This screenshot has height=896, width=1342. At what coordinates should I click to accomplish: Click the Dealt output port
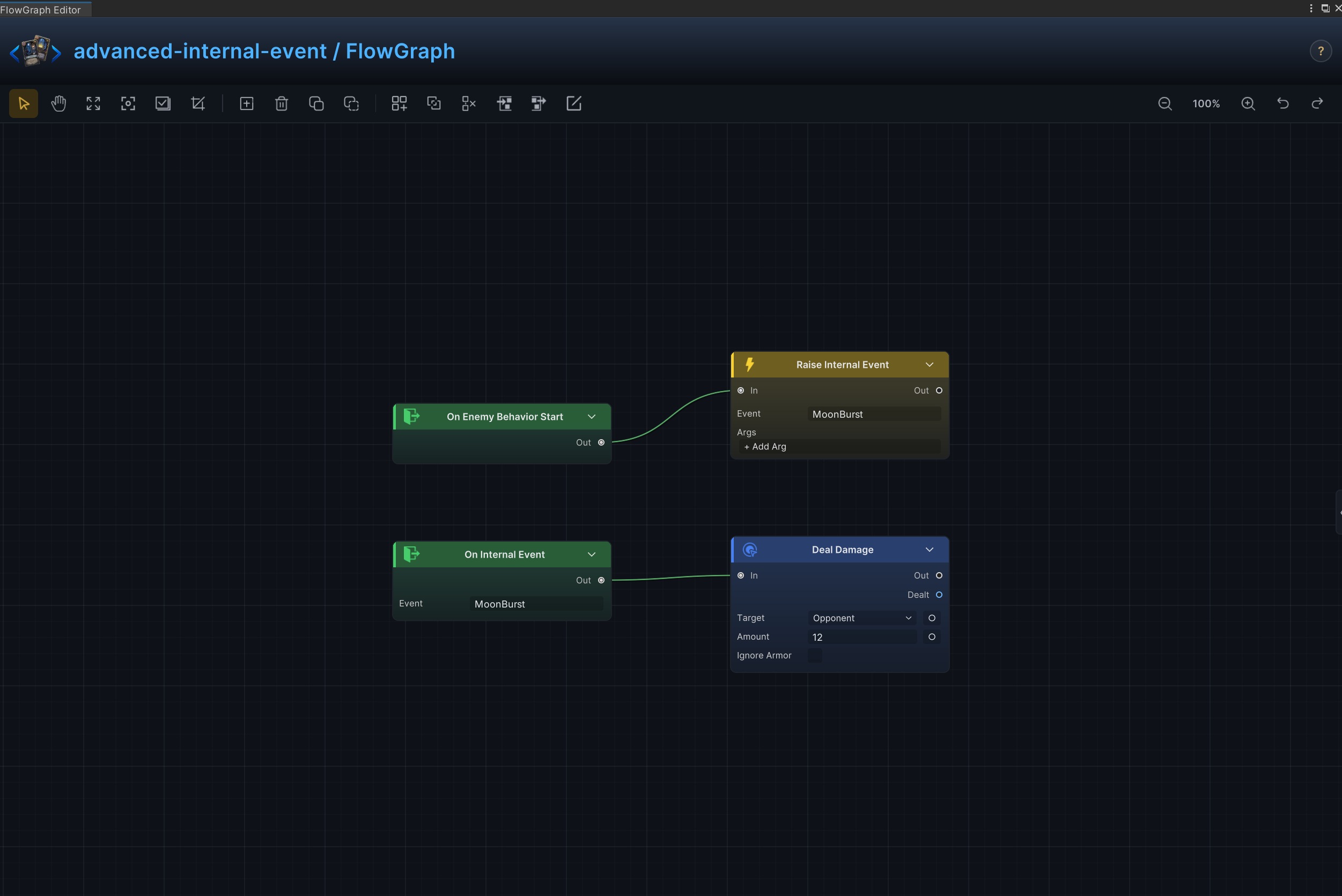pyautogui.click(x=939, y=595)
